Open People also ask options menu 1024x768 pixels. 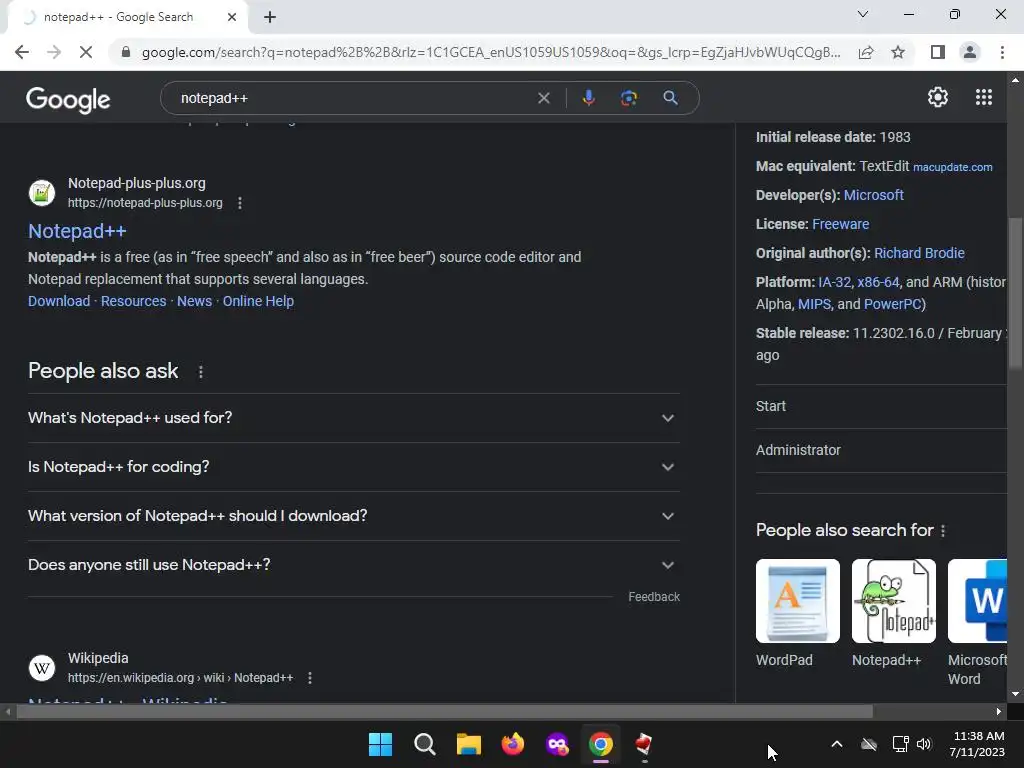(200, 372)
